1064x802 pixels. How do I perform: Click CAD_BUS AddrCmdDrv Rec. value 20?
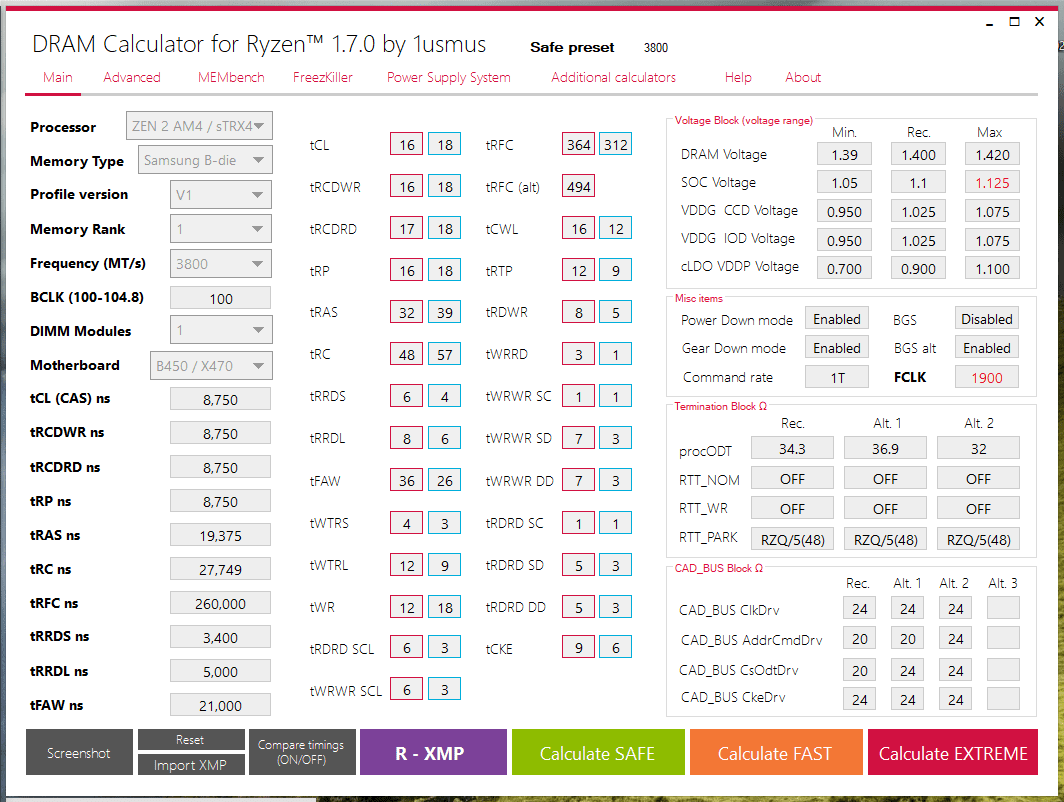(860, 638)
